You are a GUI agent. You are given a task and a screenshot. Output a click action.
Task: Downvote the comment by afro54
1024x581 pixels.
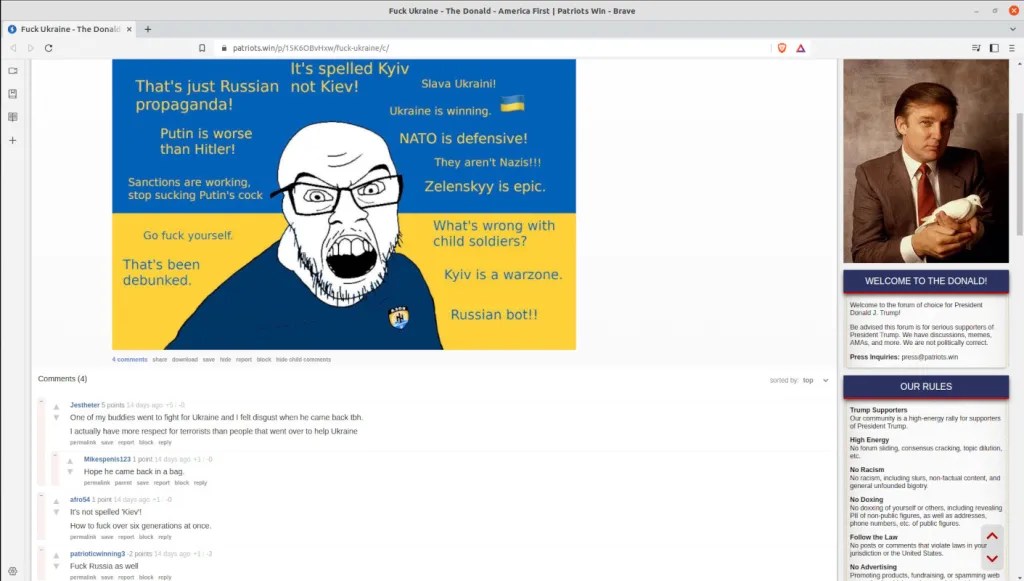point(56,511)
